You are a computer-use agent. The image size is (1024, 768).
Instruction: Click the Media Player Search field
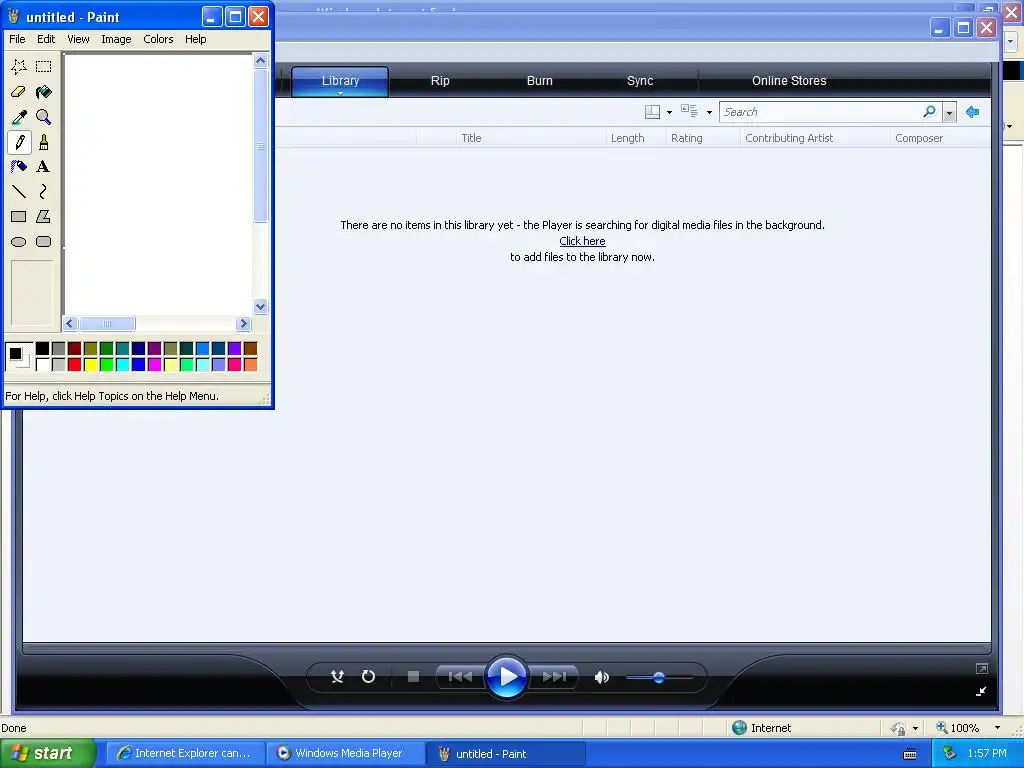coord(821,112)
